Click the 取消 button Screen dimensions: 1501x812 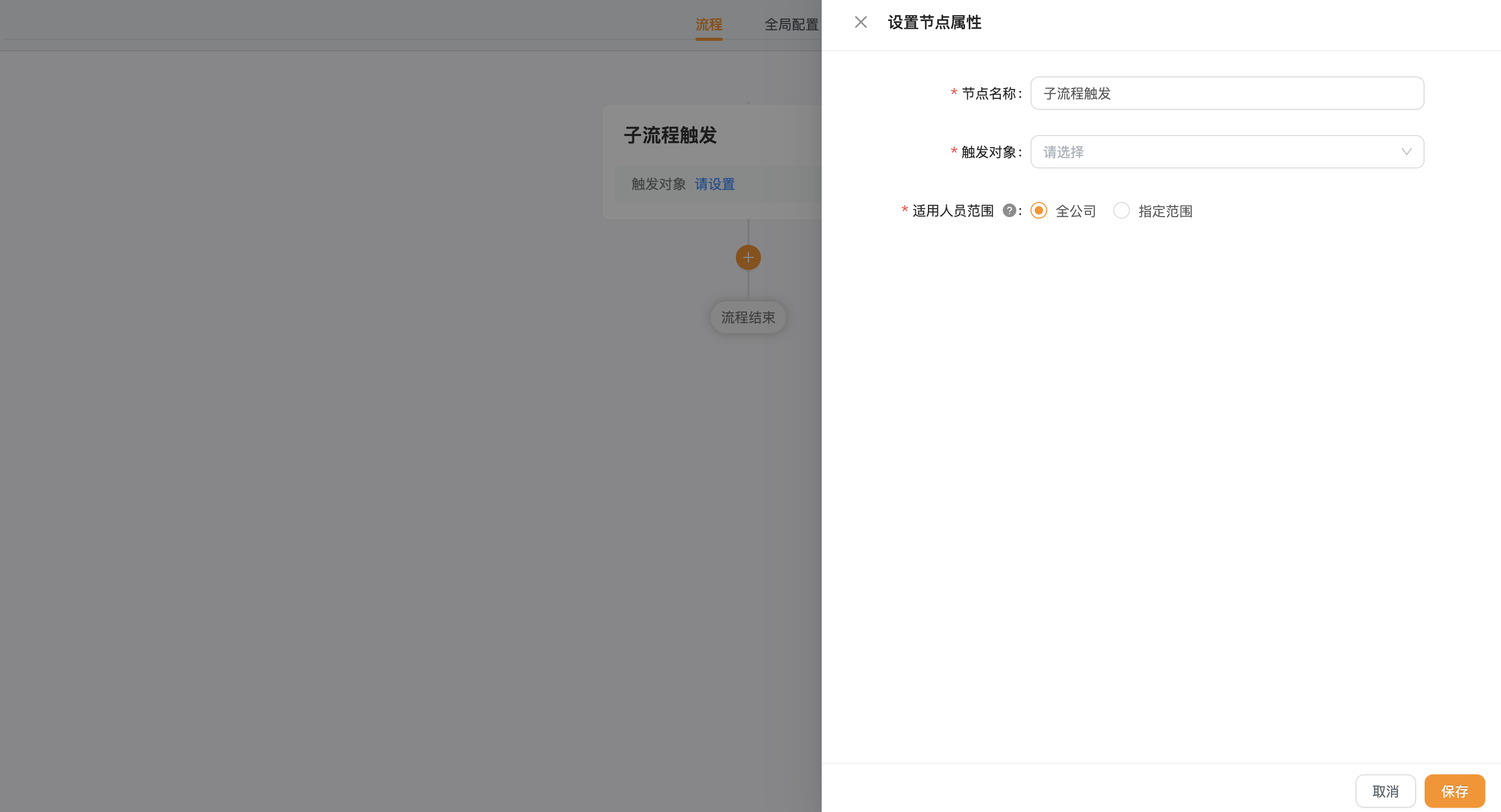click(1385, 791)
